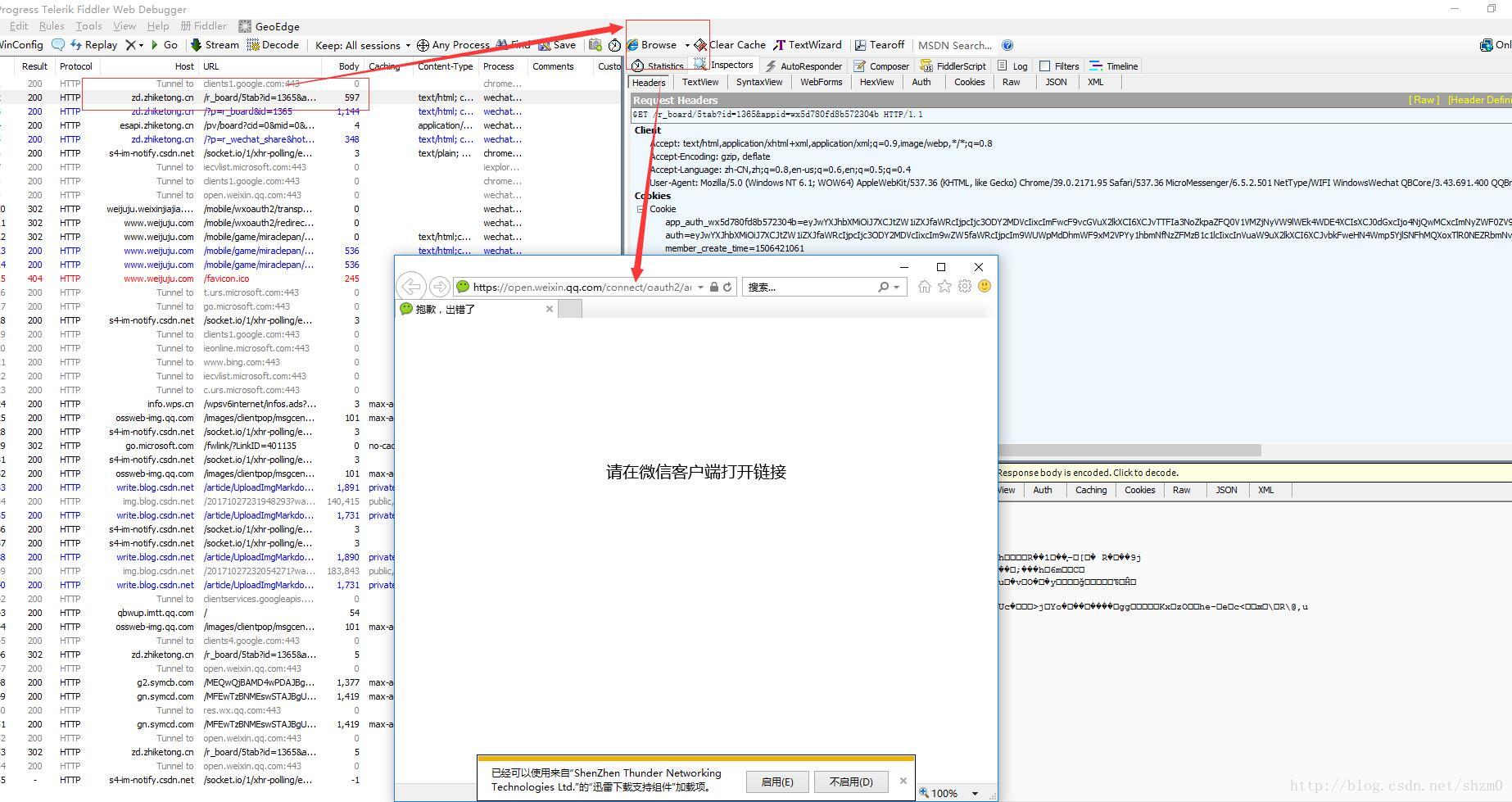Click the 启用(E) enable button
The height and width of the screenshot is (802, 1512).
click(x=777, y=782)
